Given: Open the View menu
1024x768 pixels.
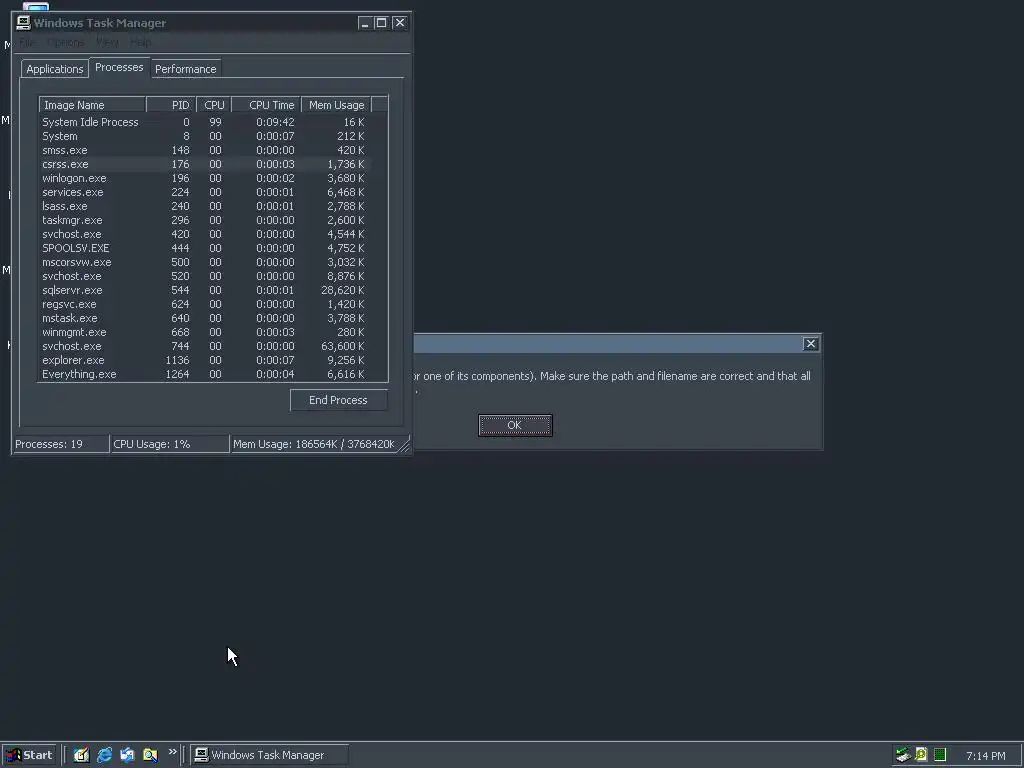Looking at the screenshot, I should click(x=107, y=42).
